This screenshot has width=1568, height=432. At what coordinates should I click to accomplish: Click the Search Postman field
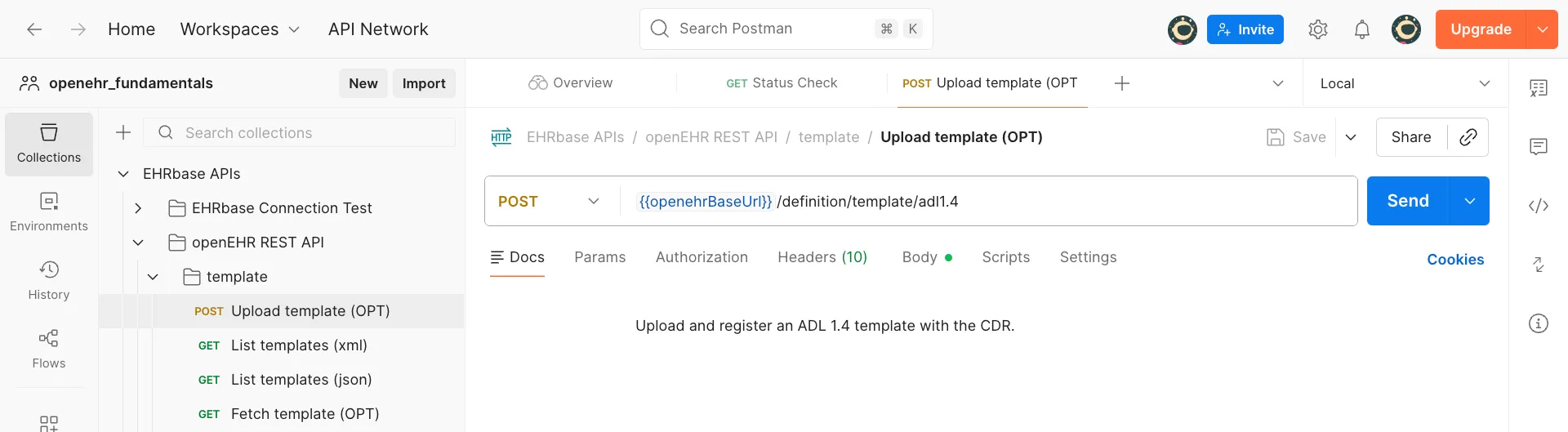point(786,29)
